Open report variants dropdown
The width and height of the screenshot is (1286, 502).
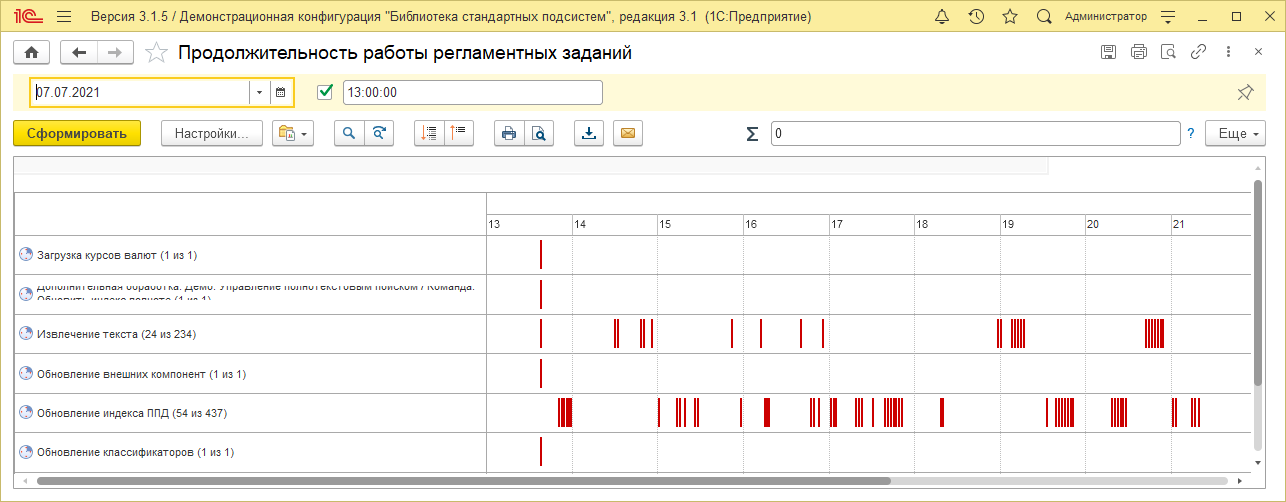pyautogui.click(x=293, y=133)
